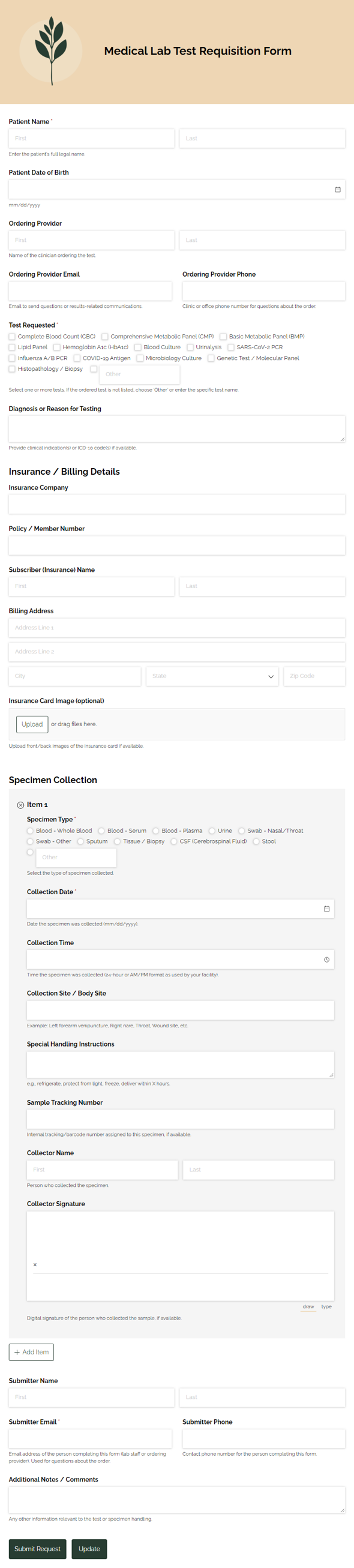Tick Histopathology / Biopsy checkbox
This screenshot has height=1568, width=354.
[12, 369]
